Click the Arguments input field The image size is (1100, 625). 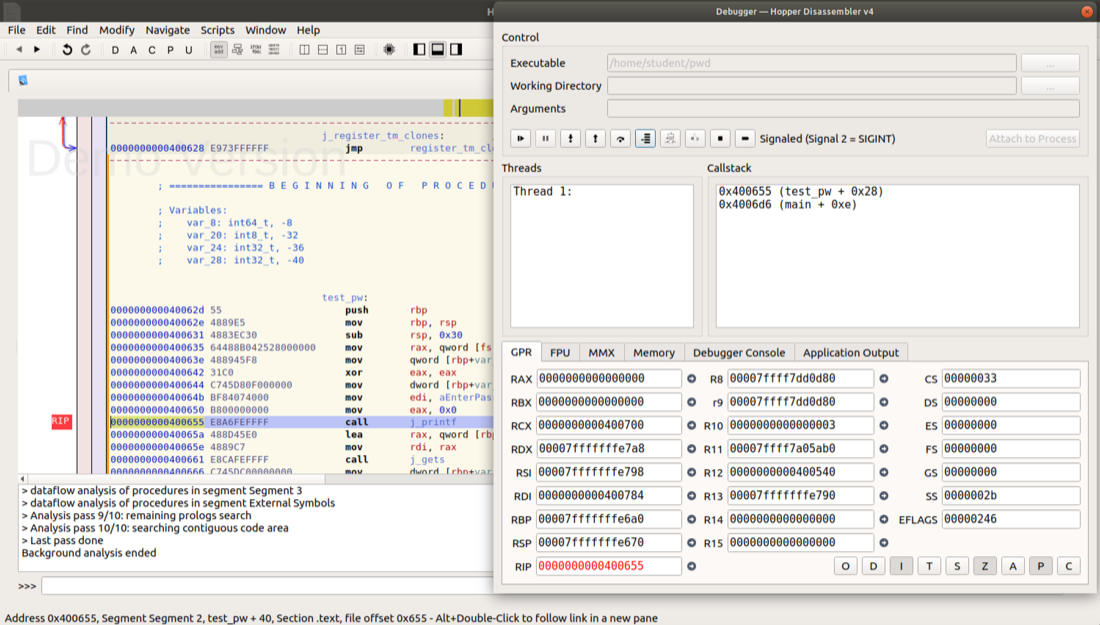(842, 109)
